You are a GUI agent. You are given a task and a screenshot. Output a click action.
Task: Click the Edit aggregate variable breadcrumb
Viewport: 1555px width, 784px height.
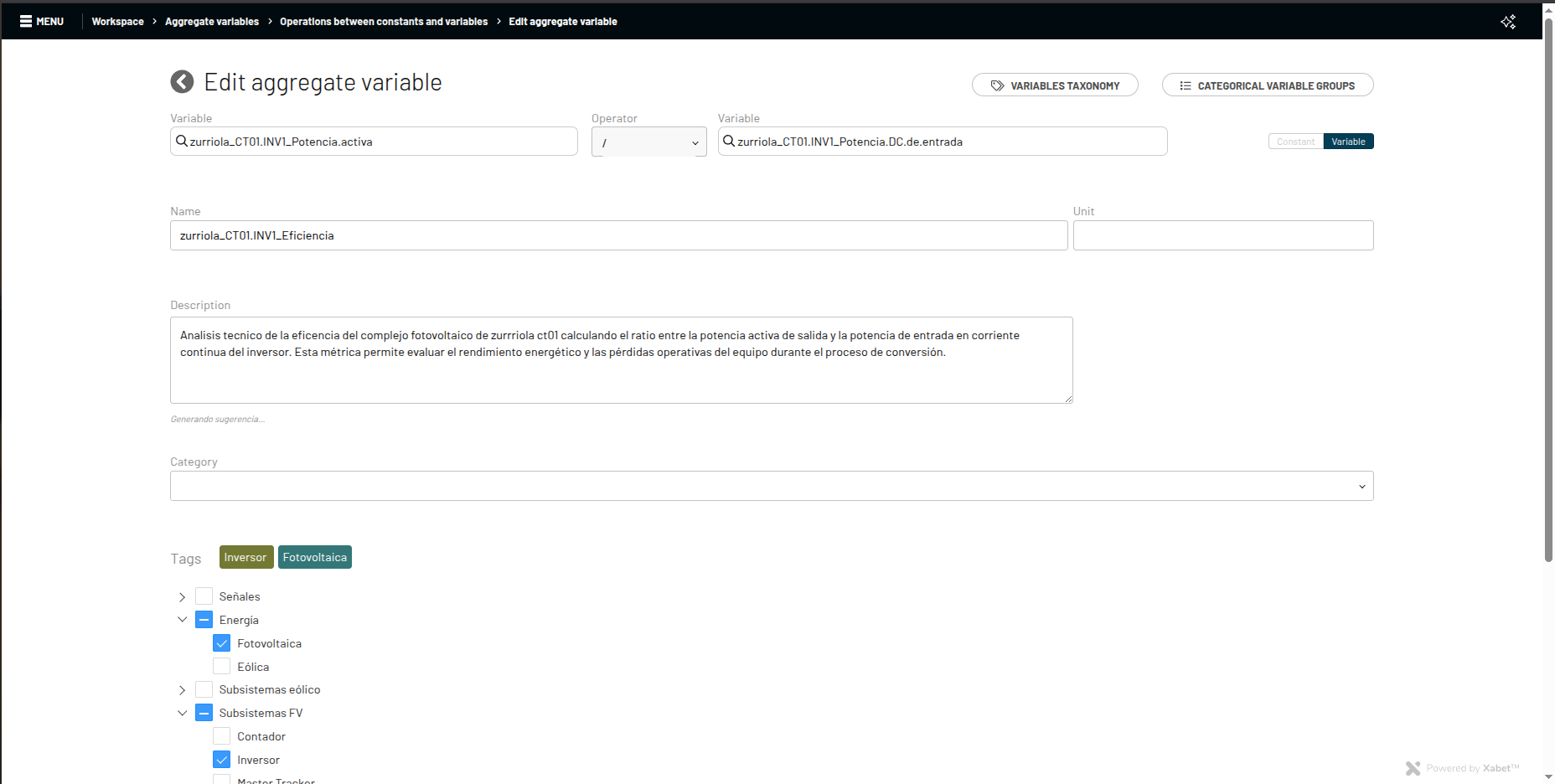pos(563,22)
